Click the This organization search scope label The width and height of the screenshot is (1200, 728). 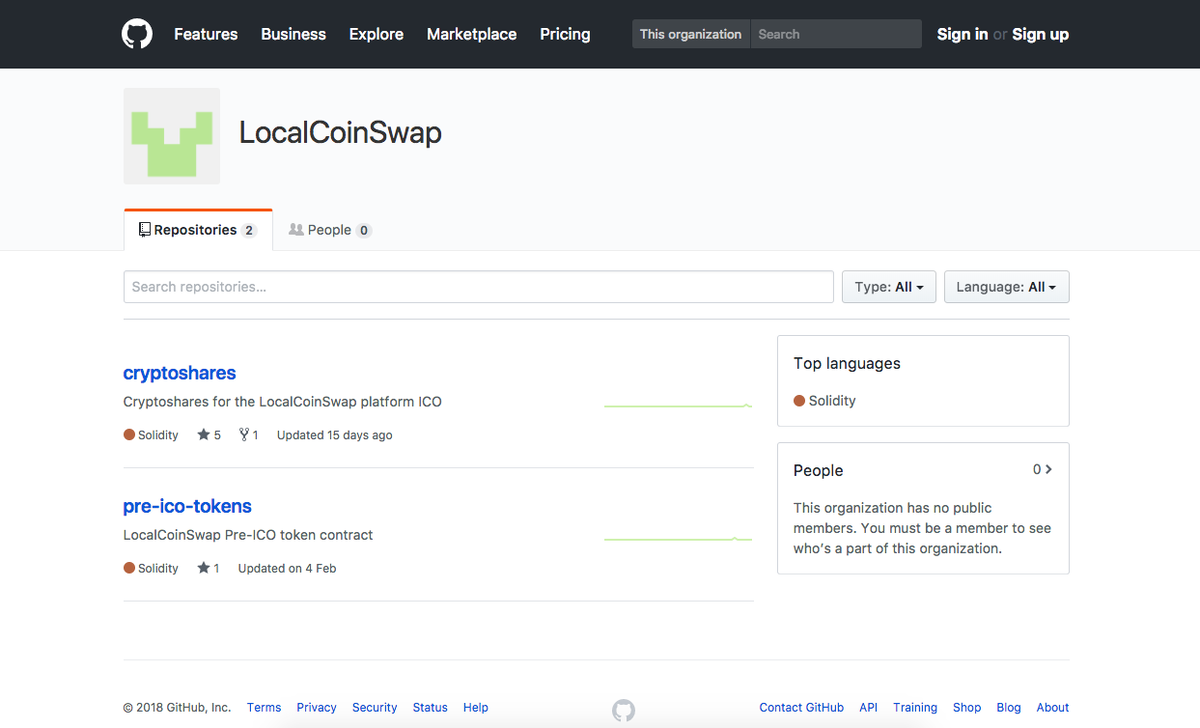(691, 34)
